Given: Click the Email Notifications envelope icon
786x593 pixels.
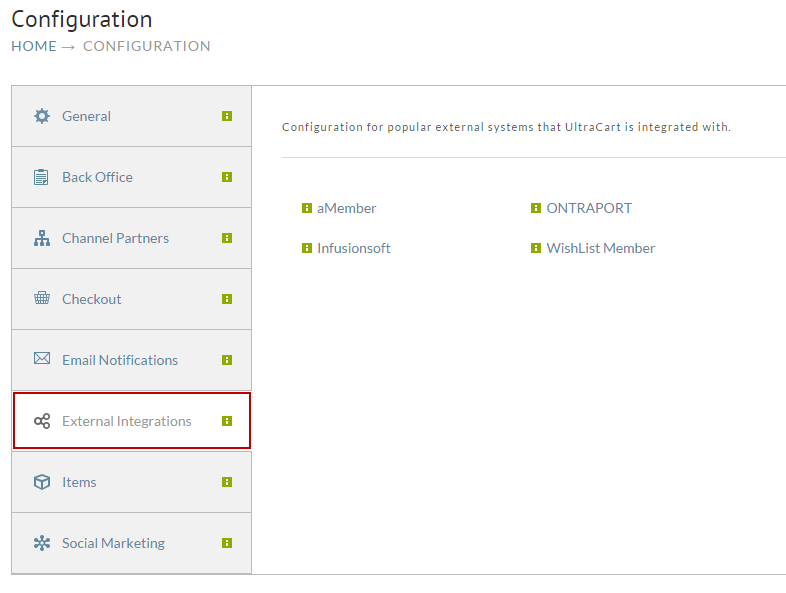Looking at the screenshot, I should pyautogui.click(x=42, y=358).
